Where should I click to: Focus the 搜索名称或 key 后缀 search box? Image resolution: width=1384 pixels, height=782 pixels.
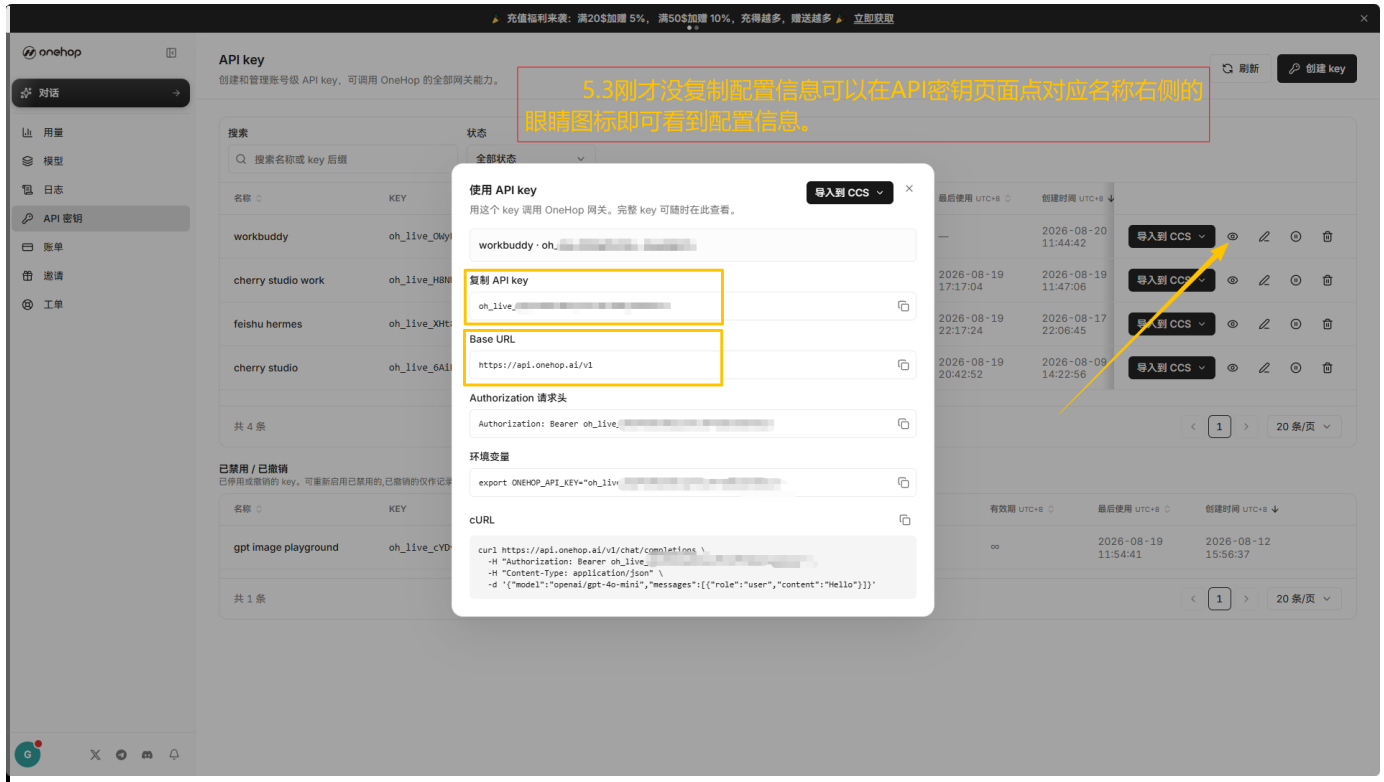tap(342, 159)
